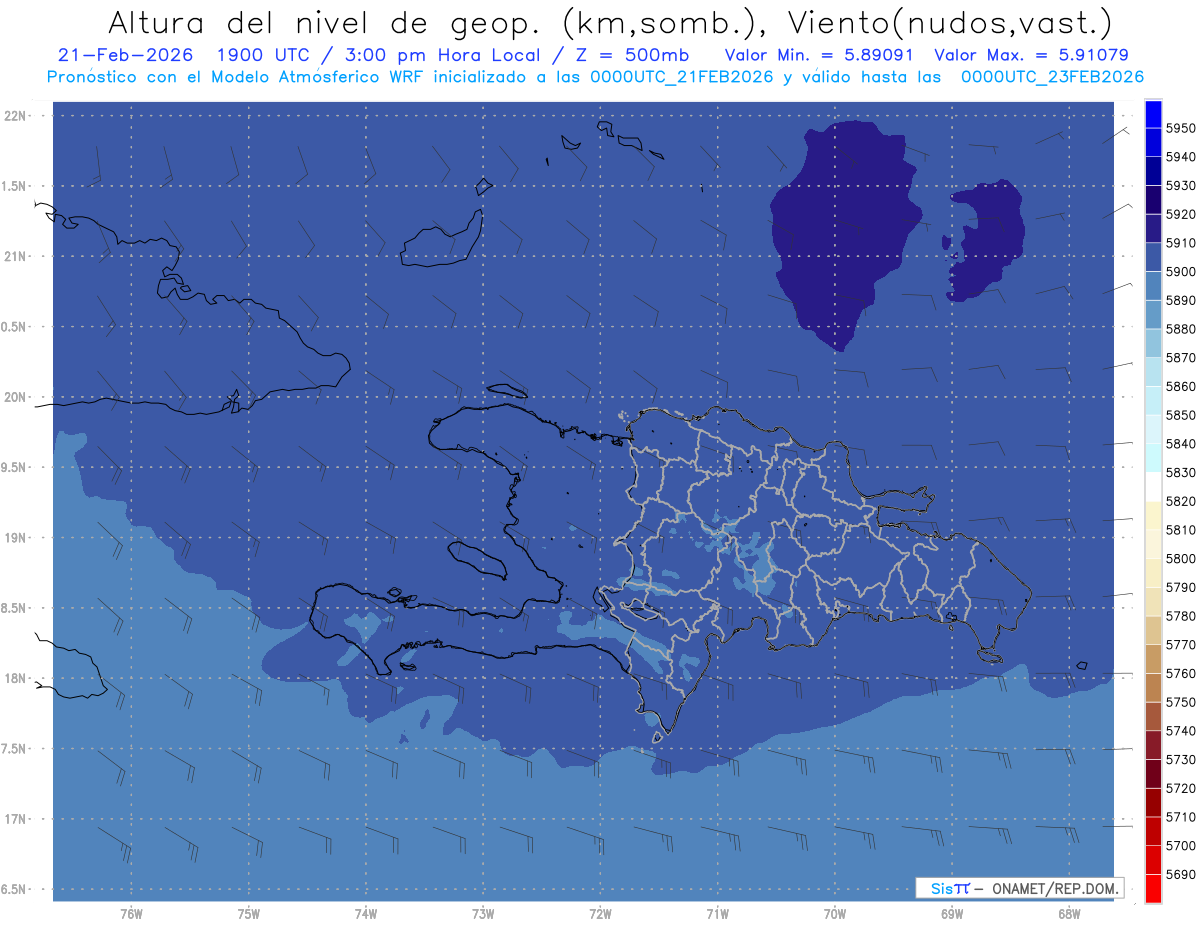
Task: Click the '5740' colorbar value
Action: pos(1180,731)
